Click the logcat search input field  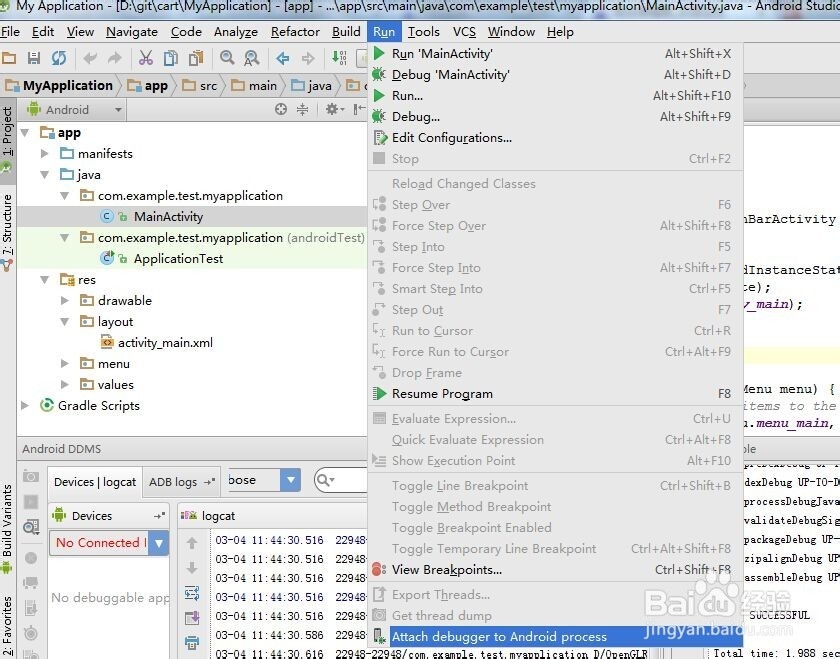(341, 480)
